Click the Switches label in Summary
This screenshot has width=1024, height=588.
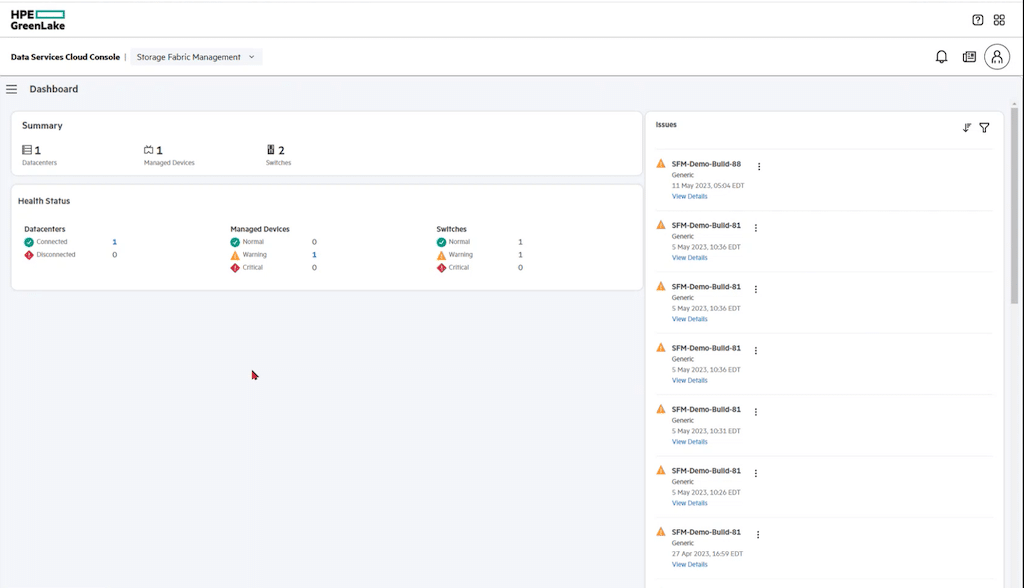tap(278, 163)
